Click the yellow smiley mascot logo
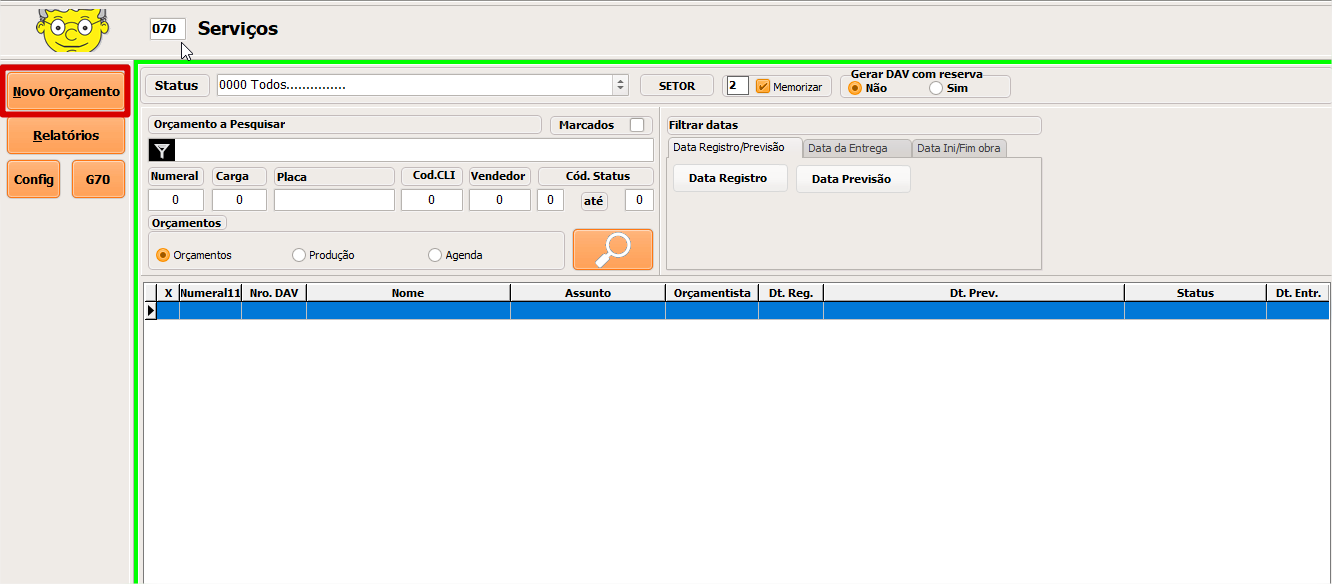The width and height of the screenshot is (1332, 584). [70, 28]
